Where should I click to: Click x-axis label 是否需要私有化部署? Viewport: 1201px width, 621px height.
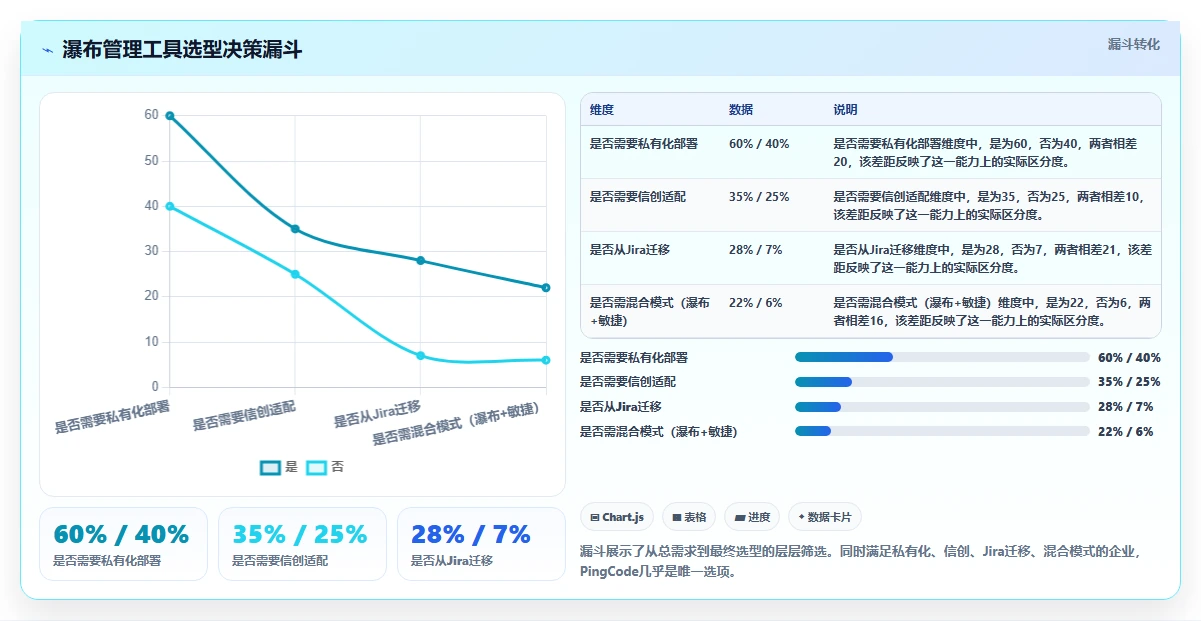pyautogui.click(x=112, y=417)
